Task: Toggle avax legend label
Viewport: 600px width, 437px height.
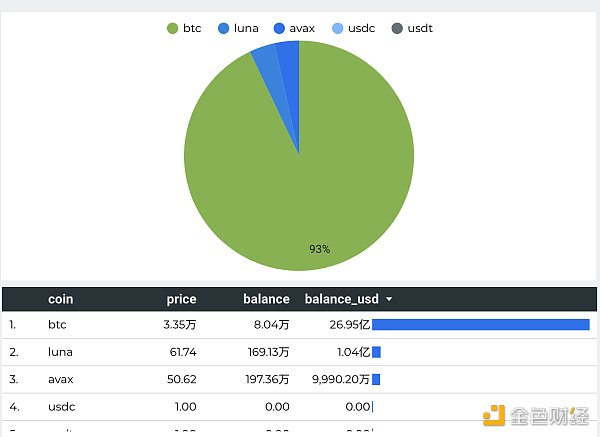Action: tap(302, 28)
